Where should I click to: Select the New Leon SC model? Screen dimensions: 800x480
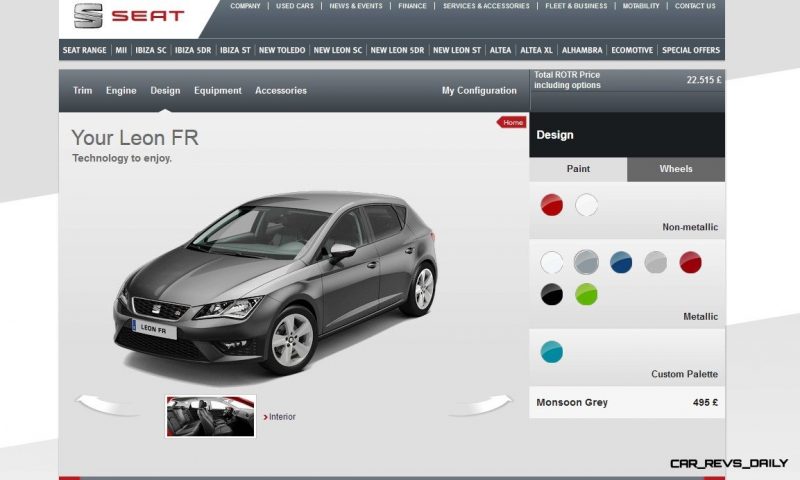pos(338,50)
